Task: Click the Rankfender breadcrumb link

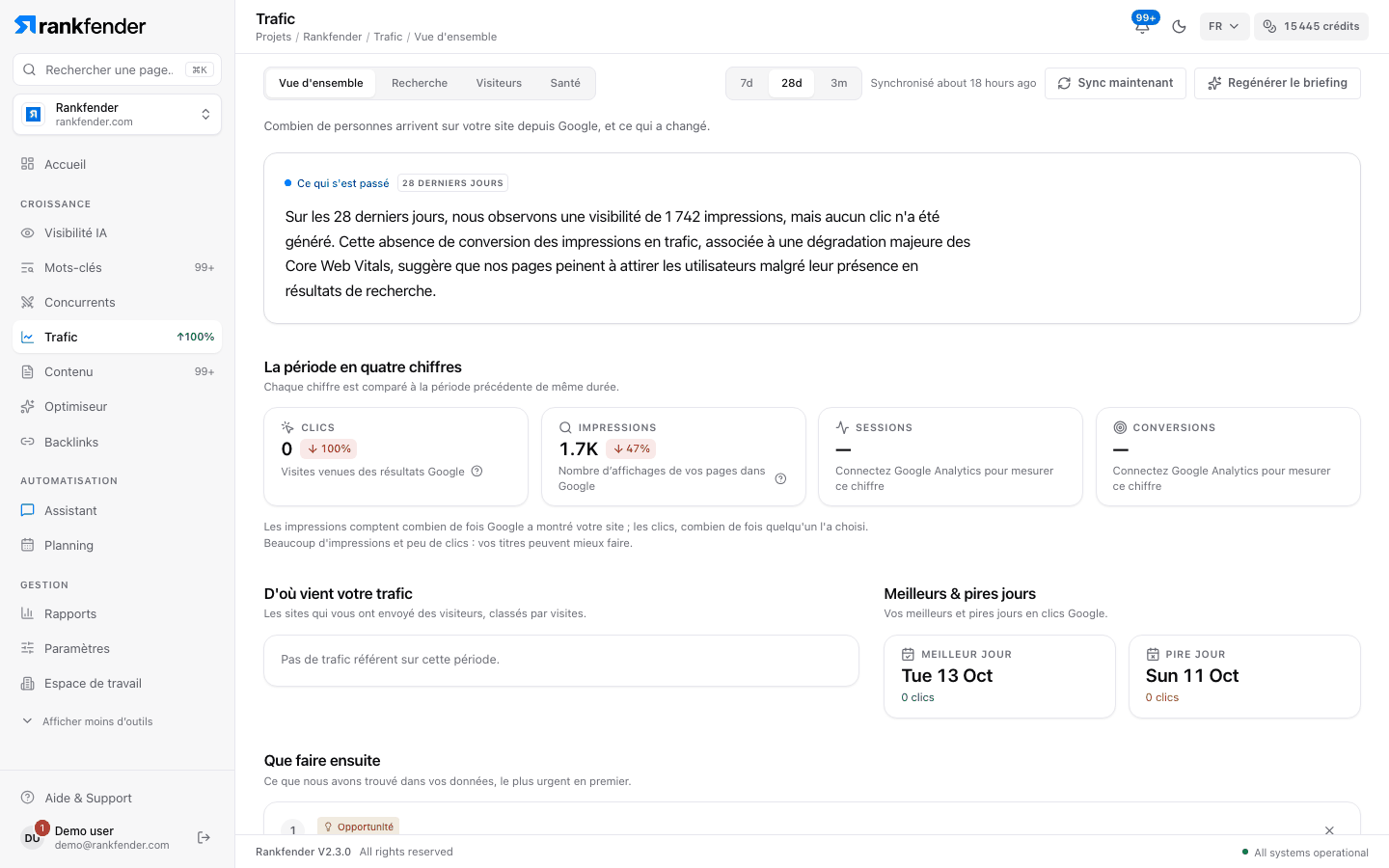Action: coord(333,37)
